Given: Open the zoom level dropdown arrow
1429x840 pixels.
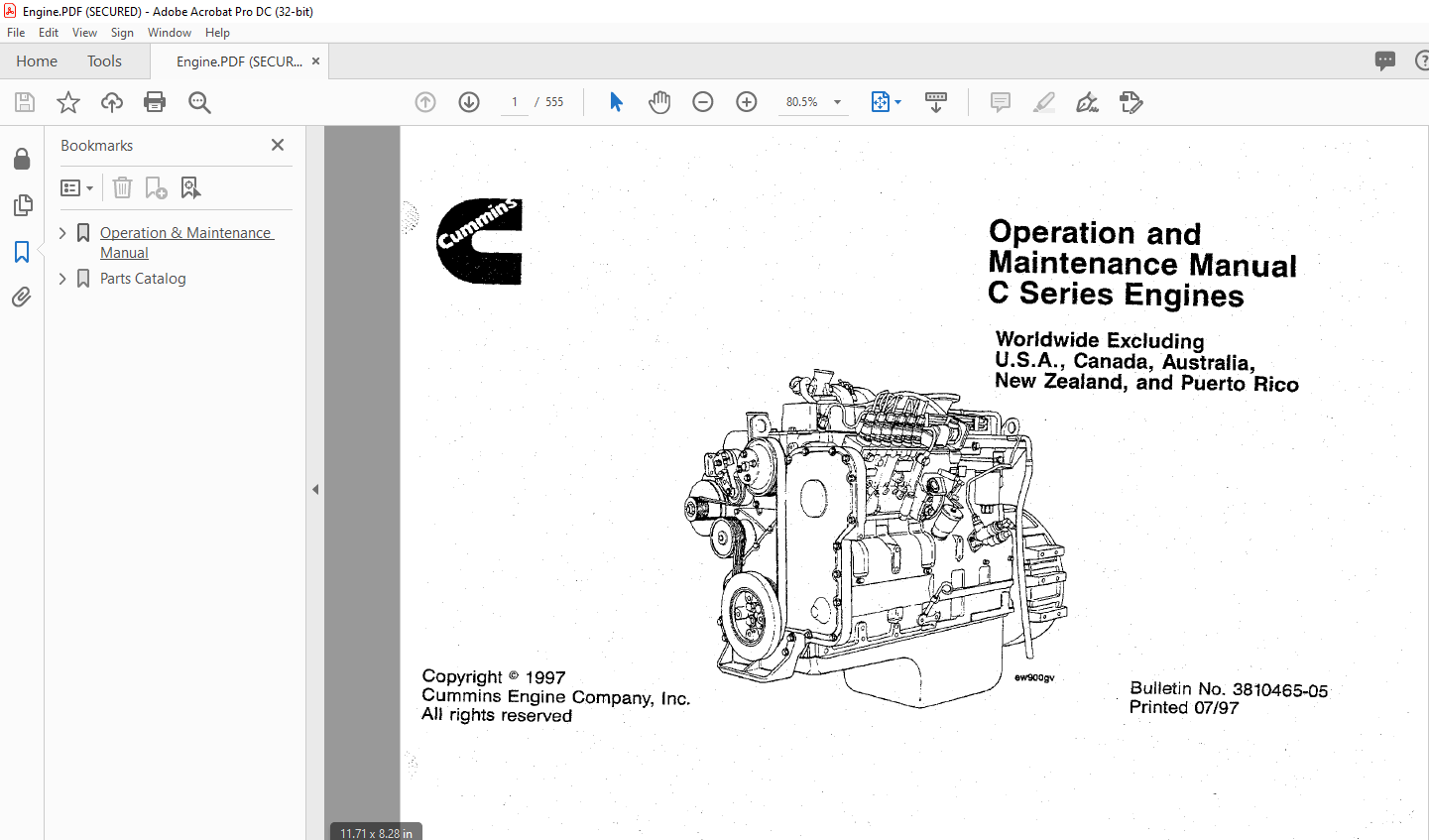Looking at the screenshot, I should click(x=837, y=102).
